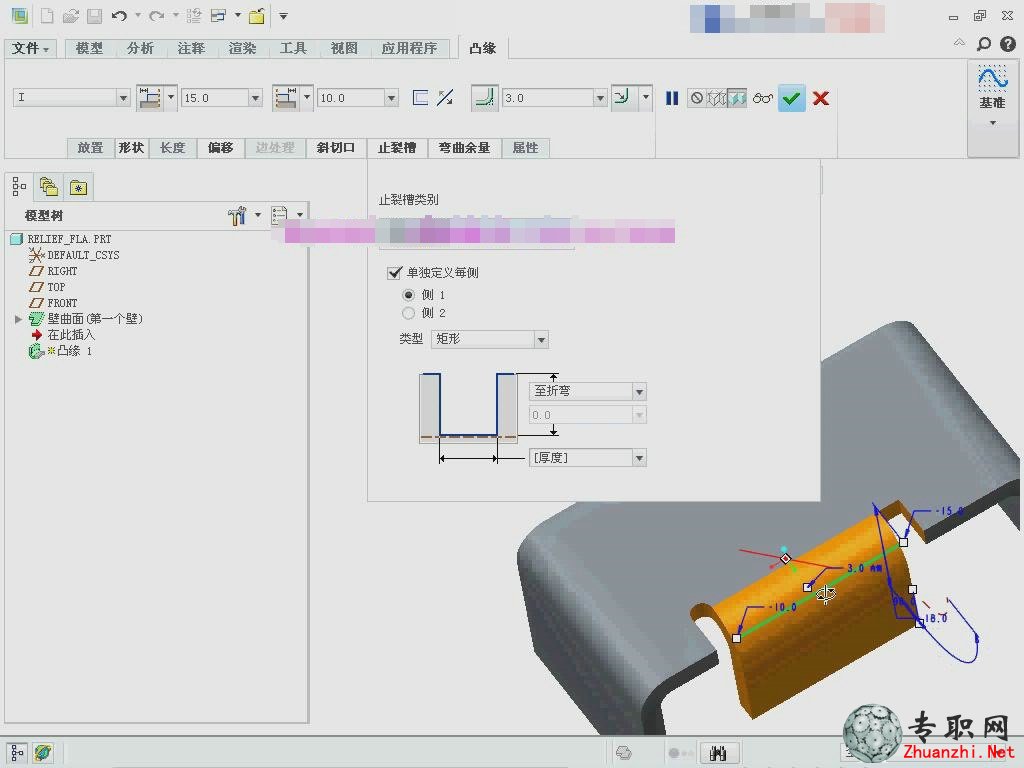The image size is (1024, 768).
Task: Click the Close window folder icon
Action: pyautogui.click(x=257, y=16)
